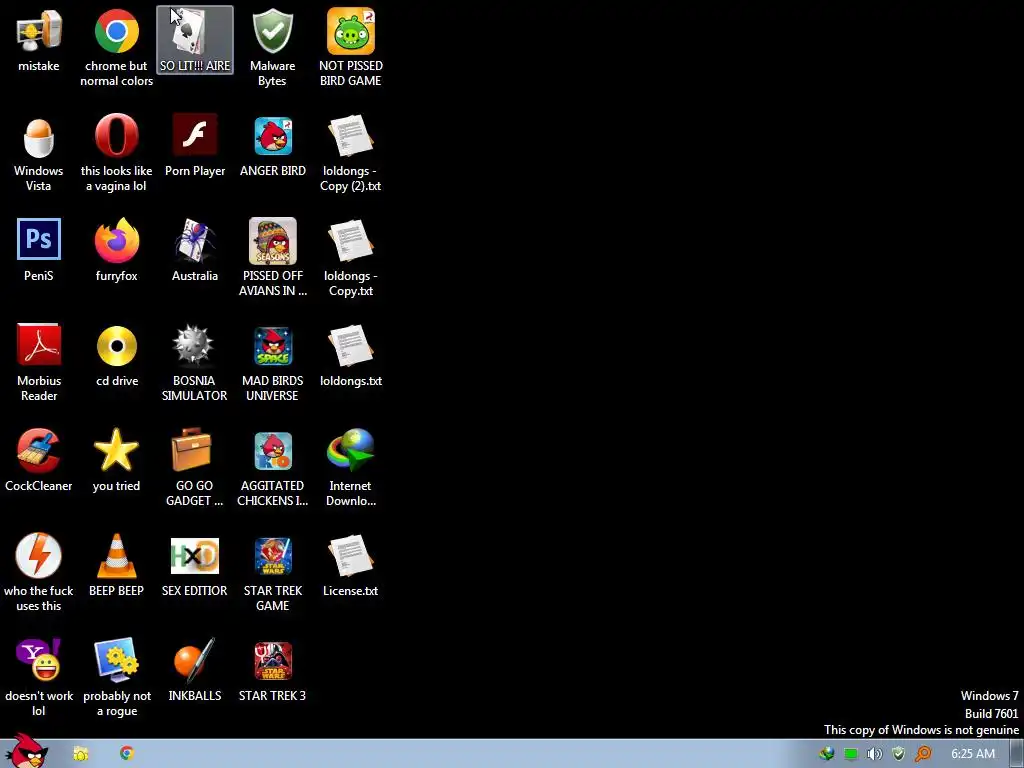Open the Opera icon labeled 'this looks like'

click(116, 154)
